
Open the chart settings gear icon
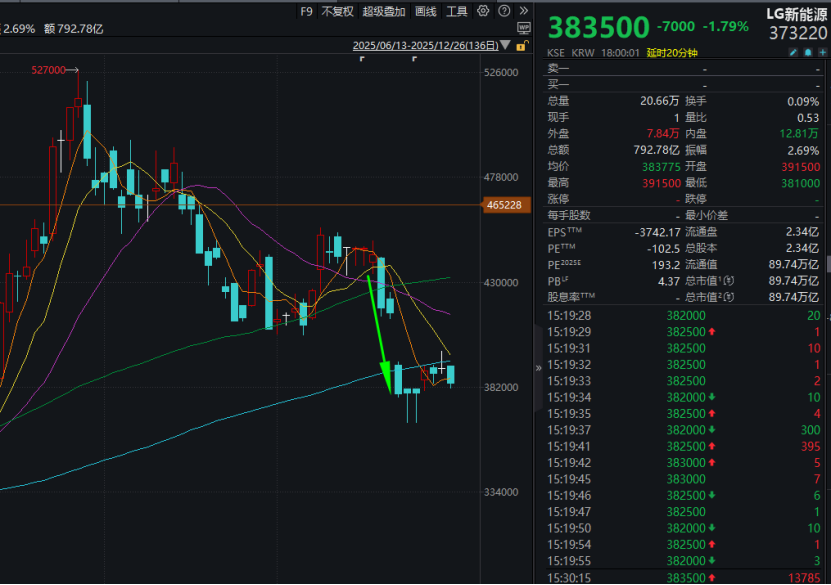coord(483,11)
